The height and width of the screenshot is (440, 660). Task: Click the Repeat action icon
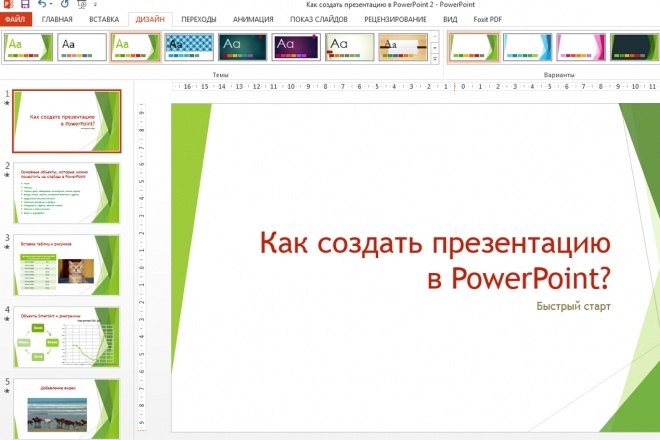[64, 4]
